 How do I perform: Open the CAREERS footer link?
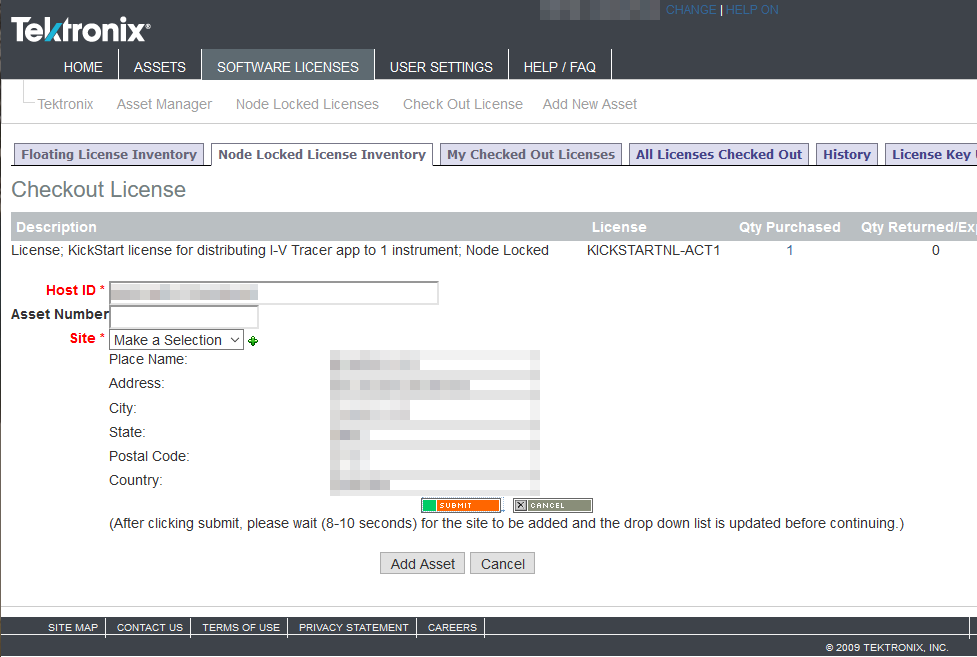452,628
